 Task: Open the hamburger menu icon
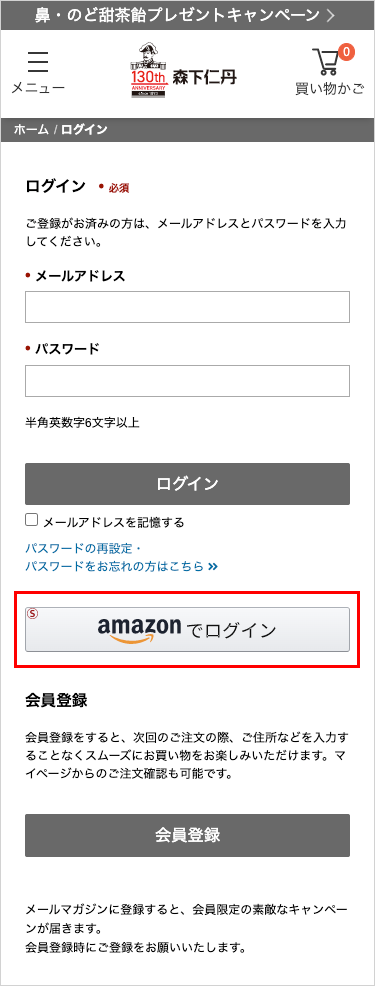38,62
